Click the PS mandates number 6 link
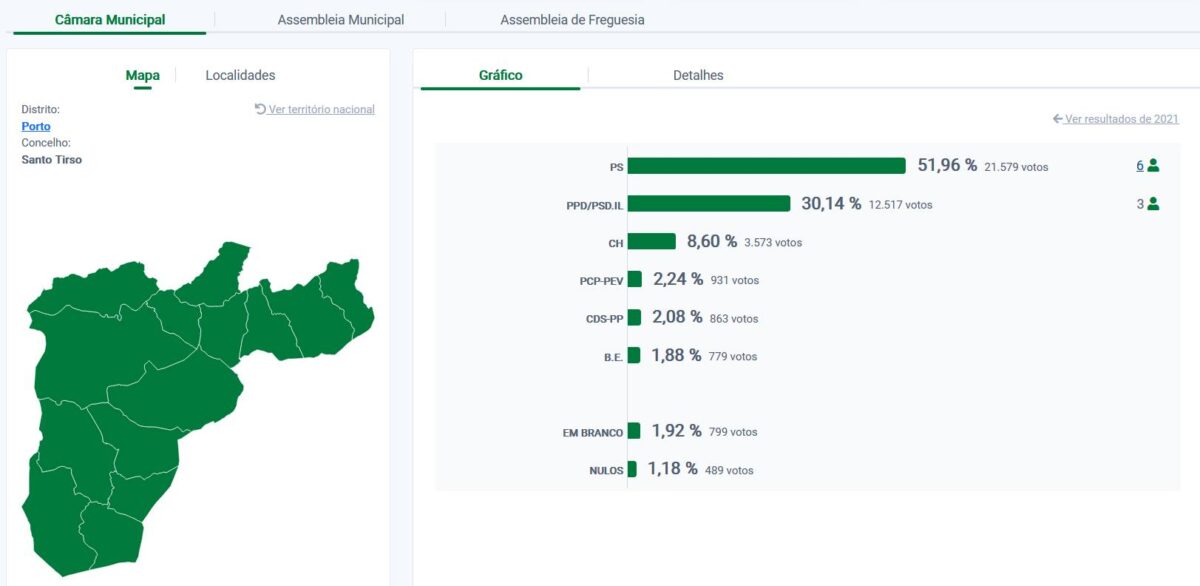This screenshot has height=586, width=1200. click(x=1139, y=166)
